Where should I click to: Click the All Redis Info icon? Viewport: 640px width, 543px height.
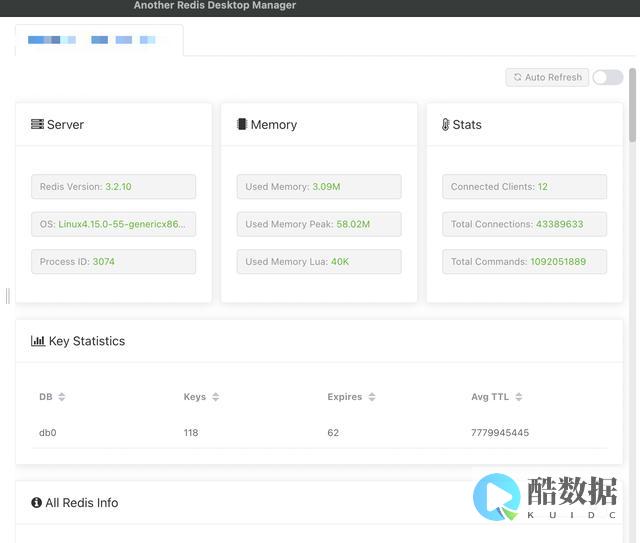coord(36,503)
